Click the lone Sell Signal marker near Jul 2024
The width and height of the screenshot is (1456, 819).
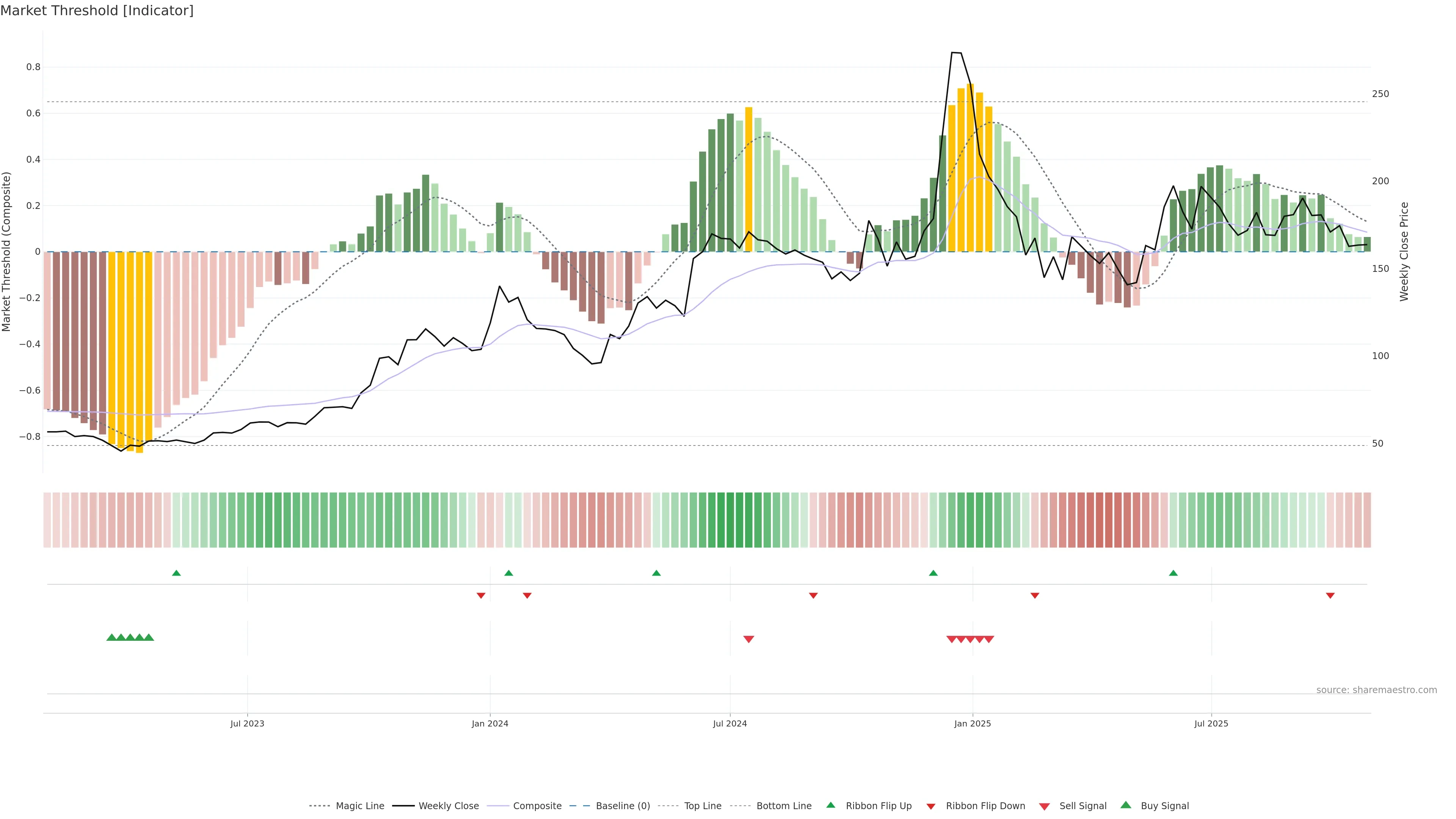point(748,639)
